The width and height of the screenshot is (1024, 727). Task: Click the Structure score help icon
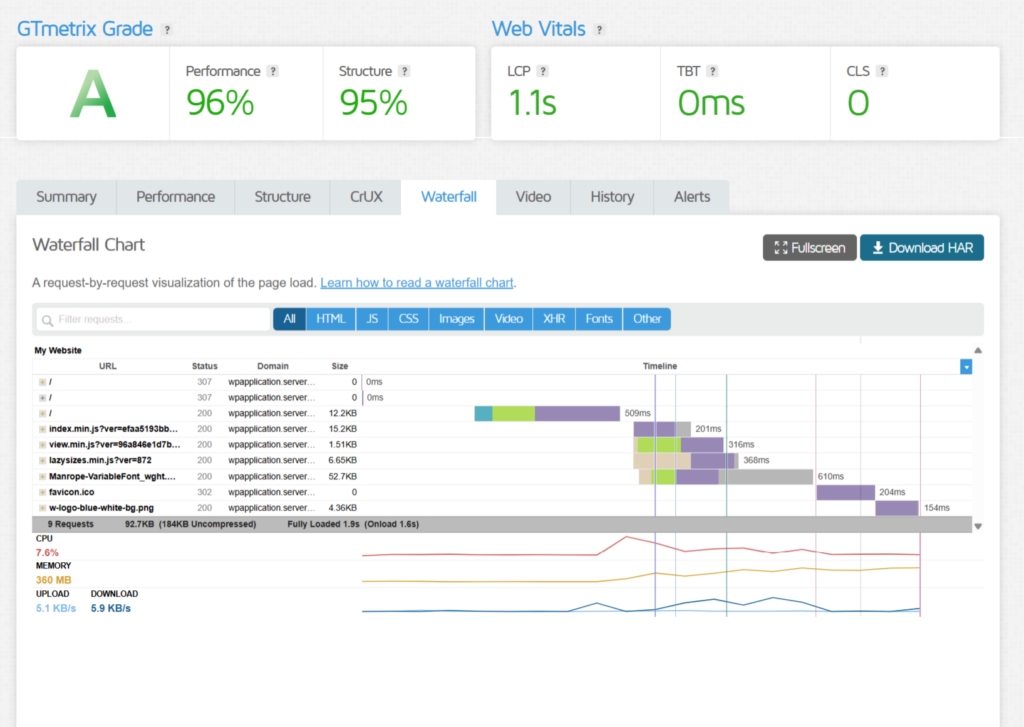tap(404, 71)
